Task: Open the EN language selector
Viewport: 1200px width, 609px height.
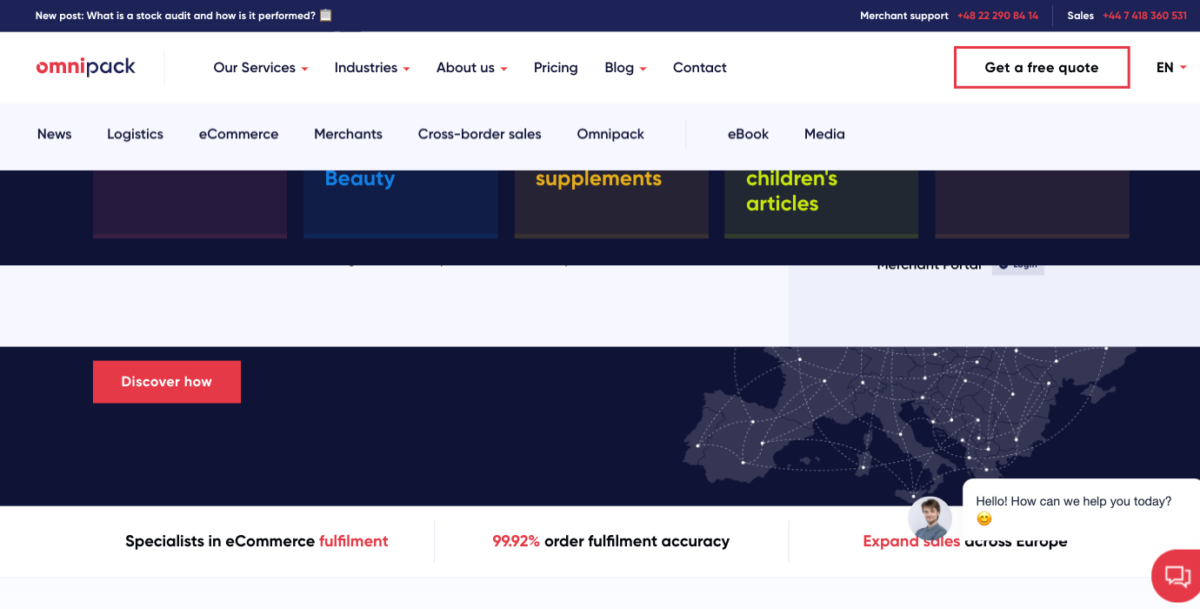Action: tap(1171, 68)
